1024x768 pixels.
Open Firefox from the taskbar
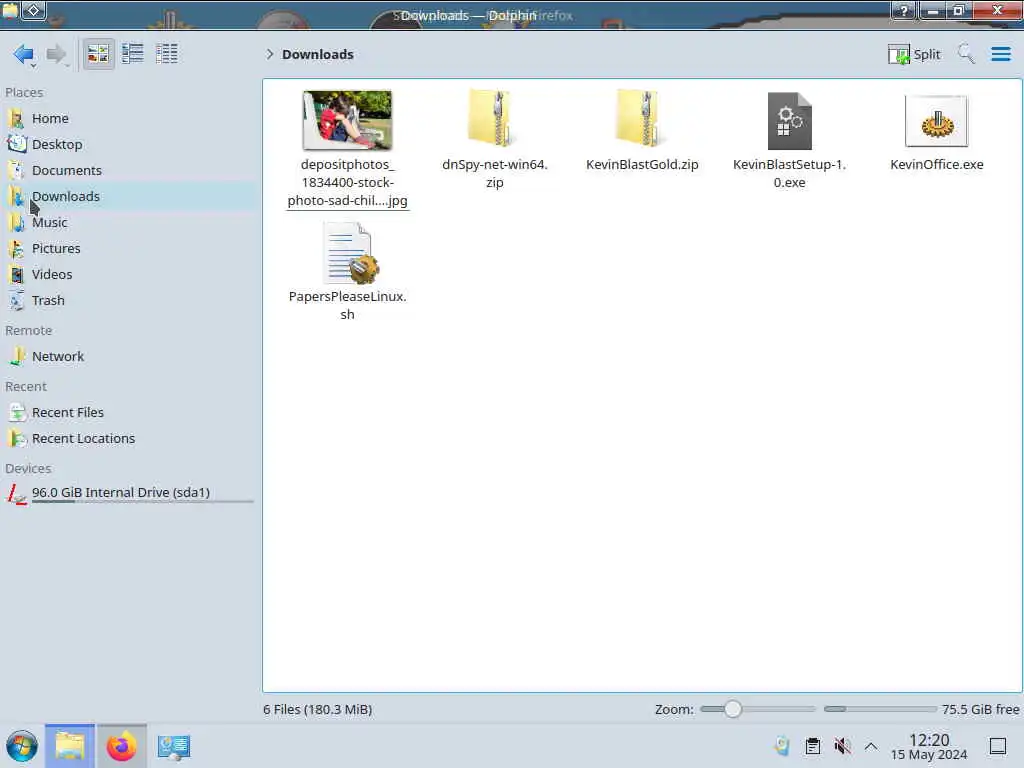click(121, 746)
